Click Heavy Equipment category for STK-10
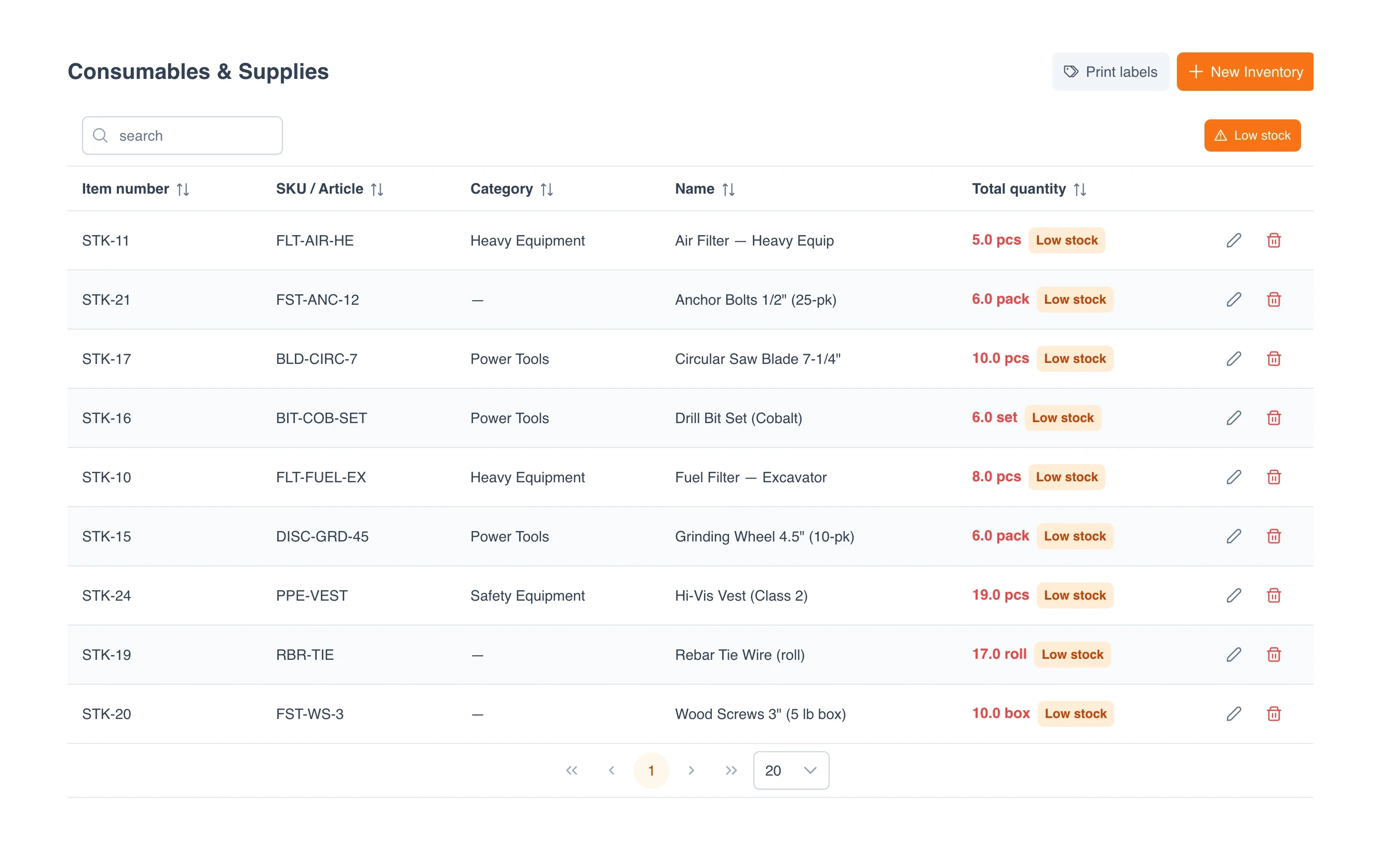This screenshot has height=868, width=1381. click(527, 477)
